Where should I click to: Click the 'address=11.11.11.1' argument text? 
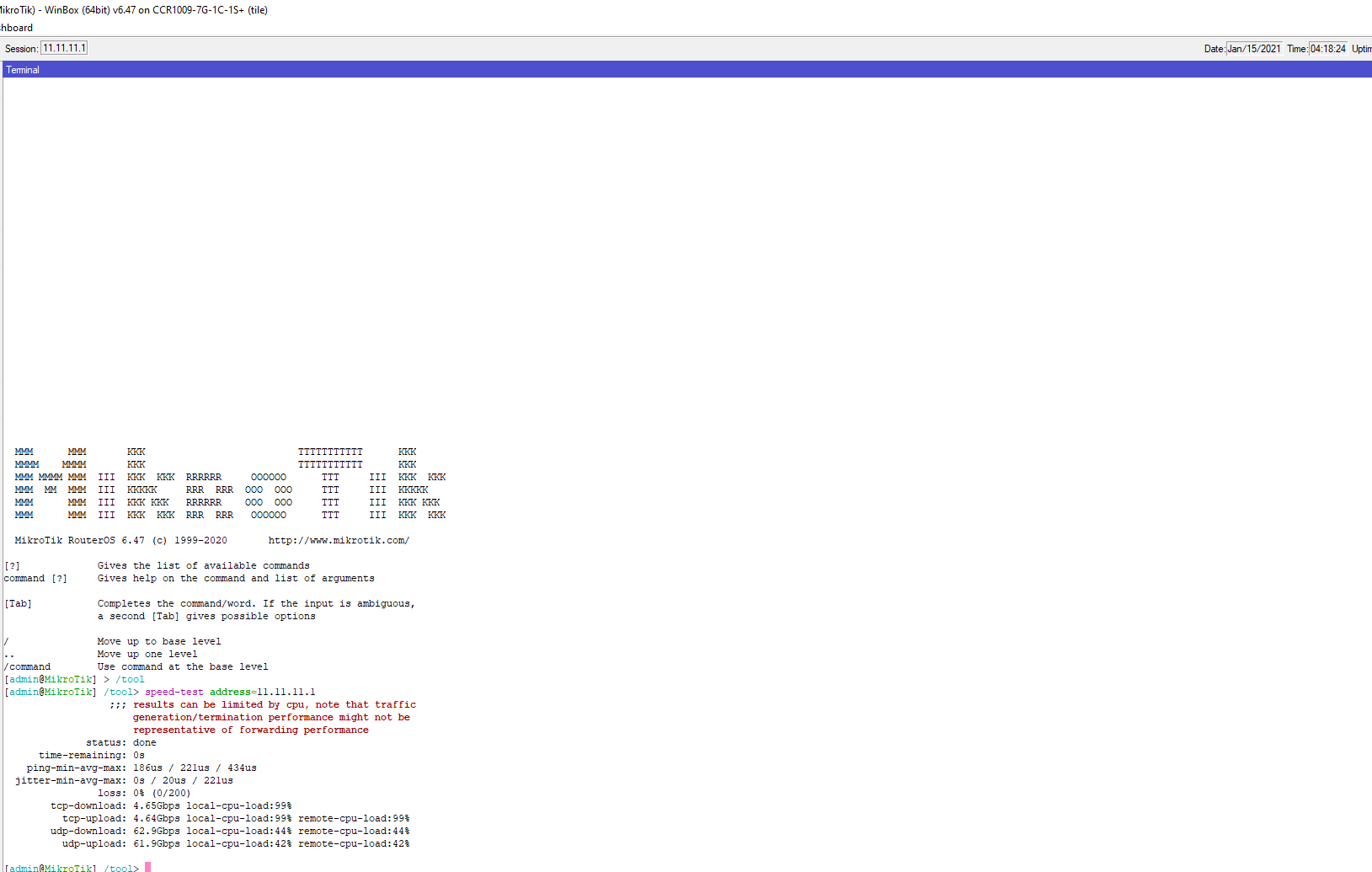tap(263, 693)
